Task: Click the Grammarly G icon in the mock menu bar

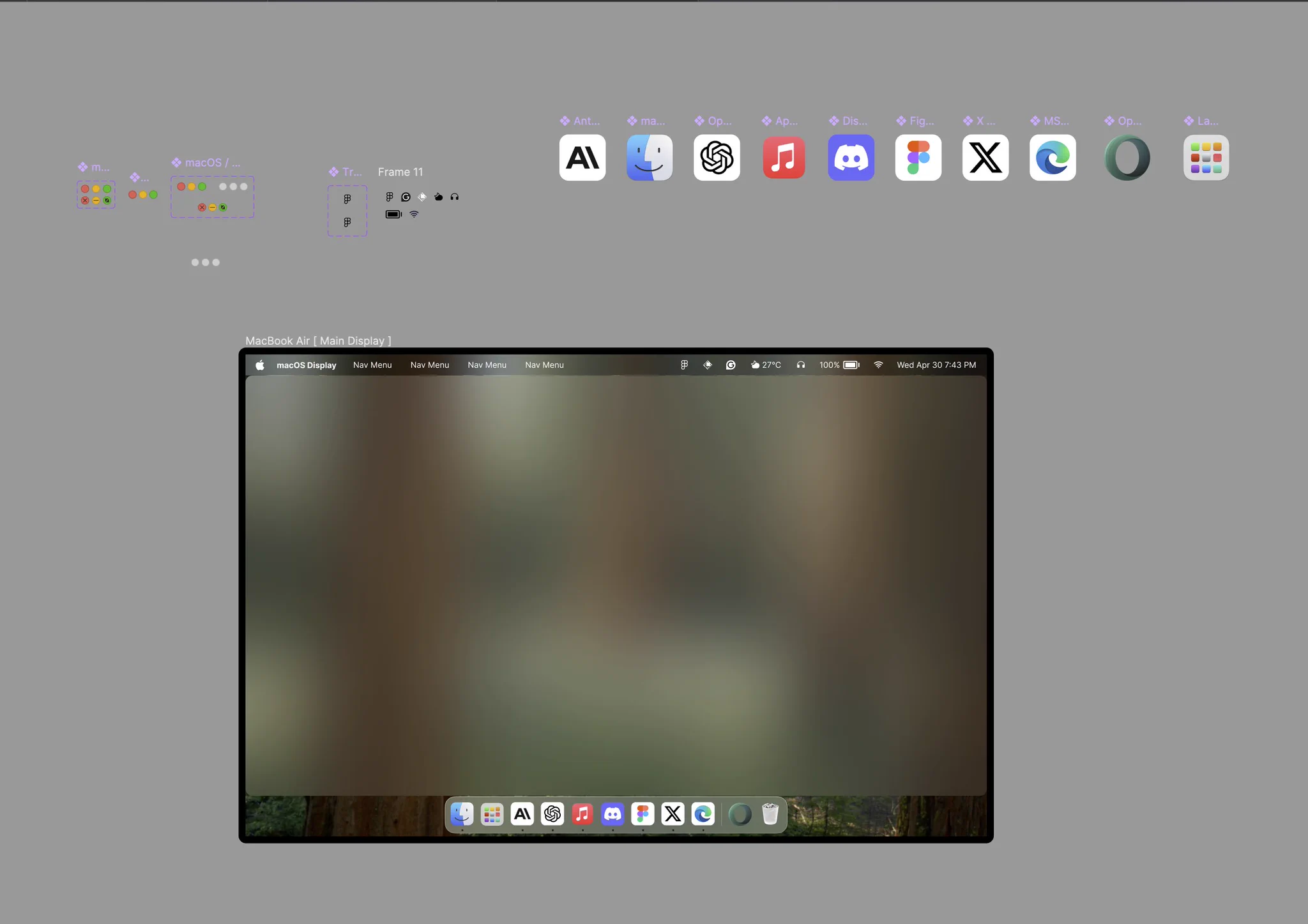Action: (731, 365)
